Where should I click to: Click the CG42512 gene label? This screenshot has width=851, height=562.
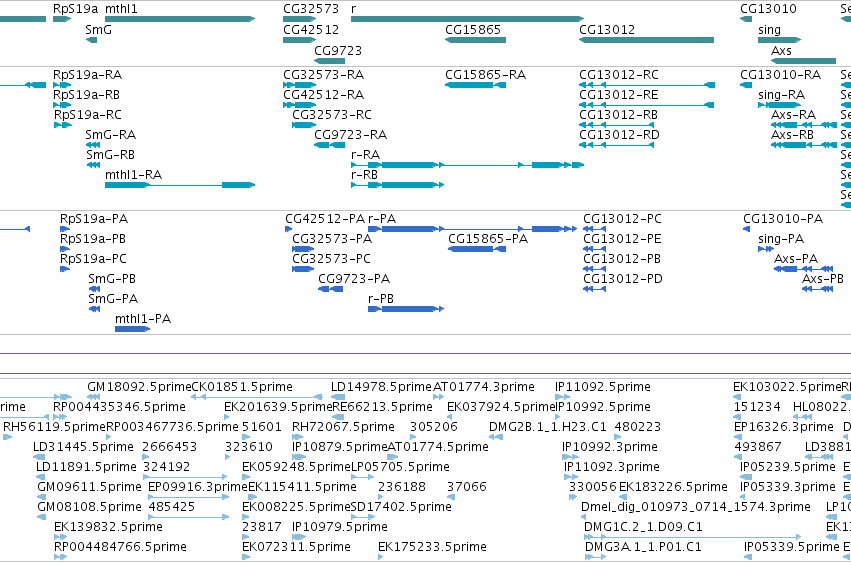[x=311, y=29]
